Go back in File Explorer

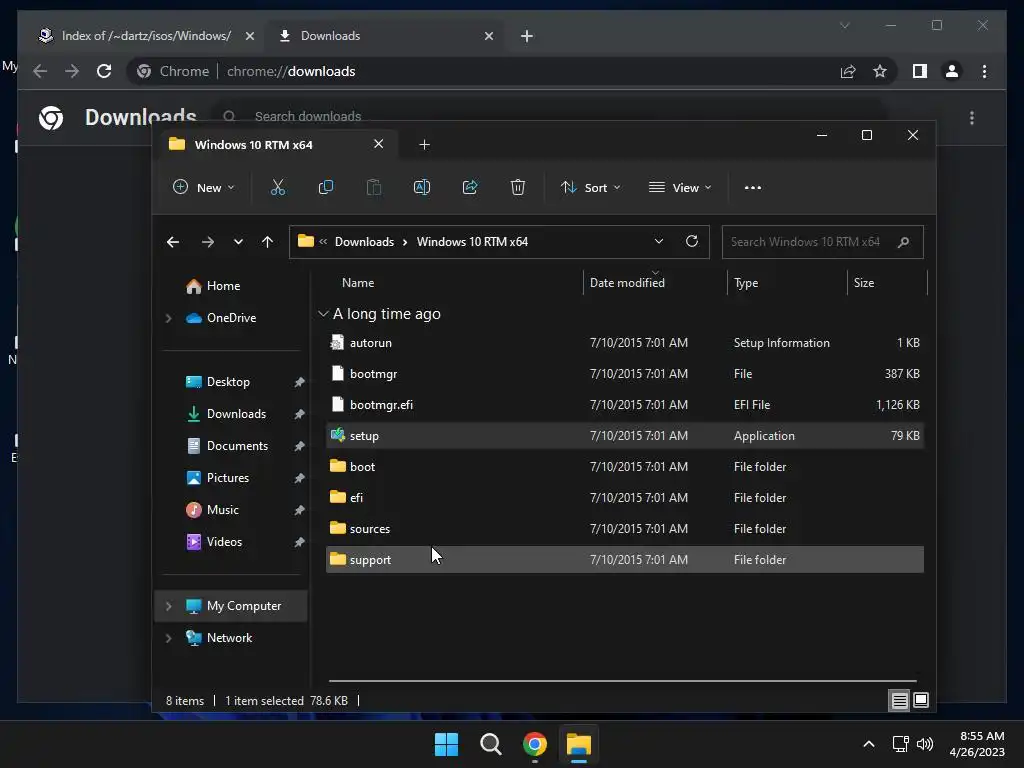pyautogui.click(x=173, y=242)
